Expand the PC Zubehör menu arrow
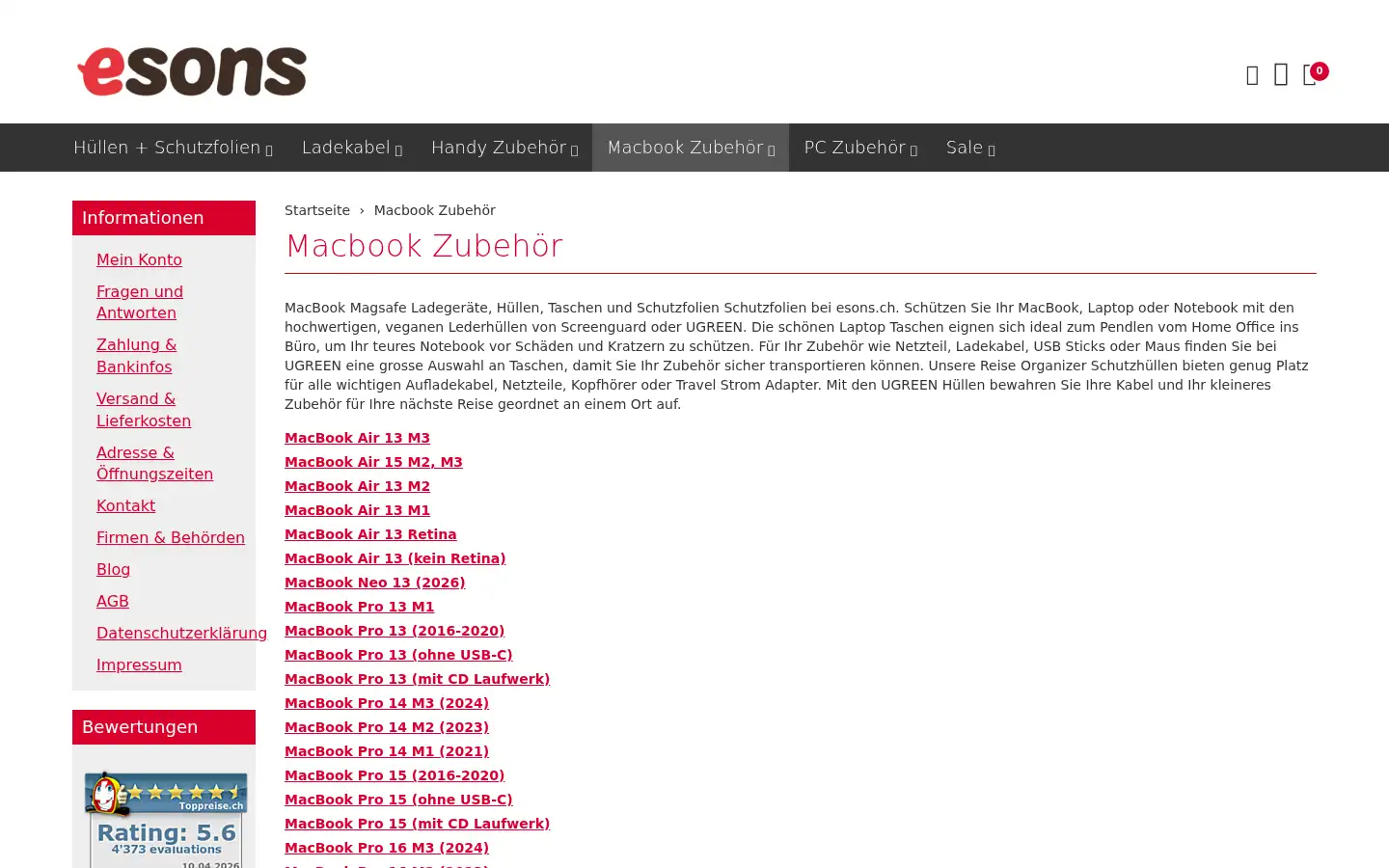 tap(913, 149)
